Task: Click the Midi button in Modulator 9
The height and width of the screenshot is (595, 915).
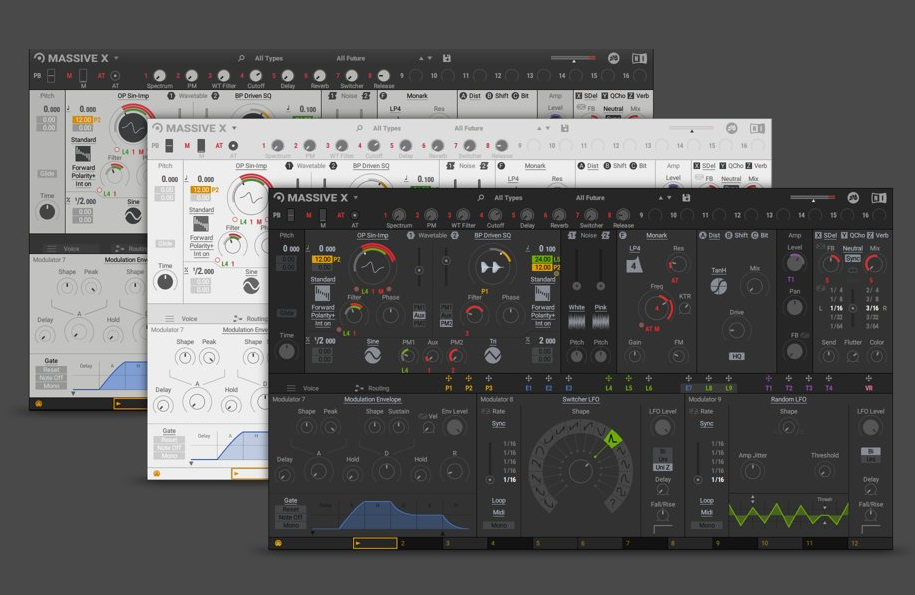Action: coord(706,513)
